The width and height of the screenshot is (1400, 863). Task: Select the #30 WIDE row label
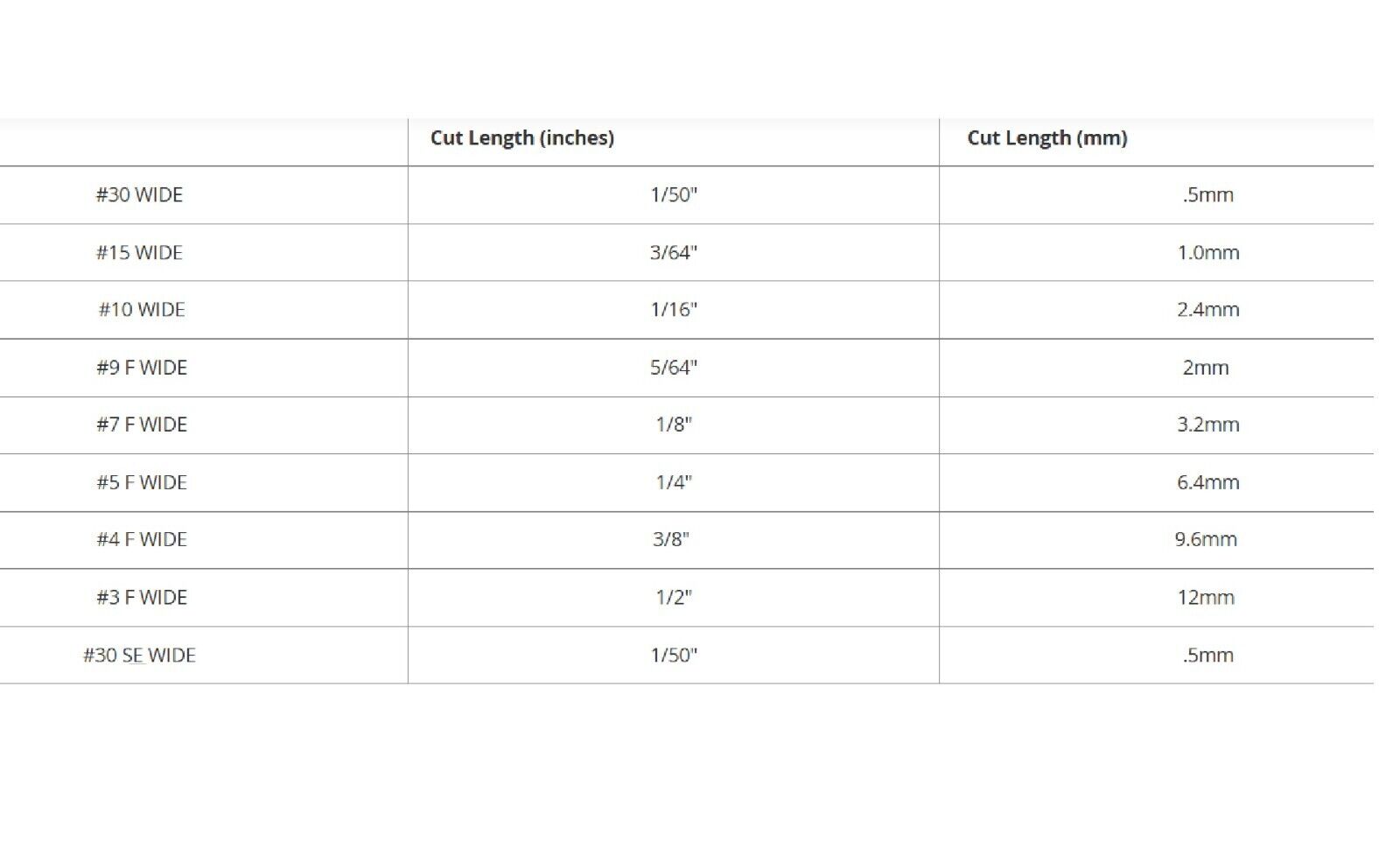click(x=139, y=194)
